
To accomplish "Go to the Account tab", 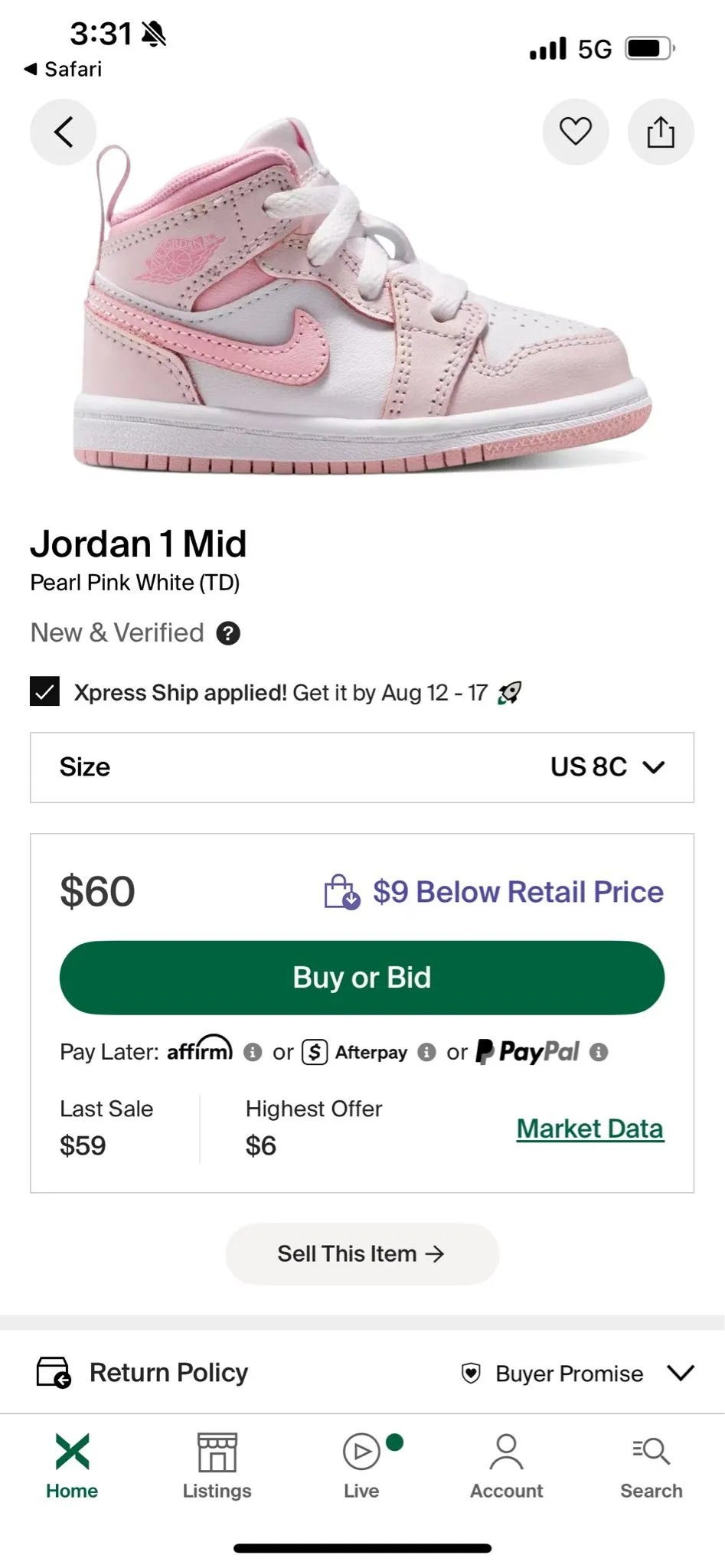I will [506, 1465].
